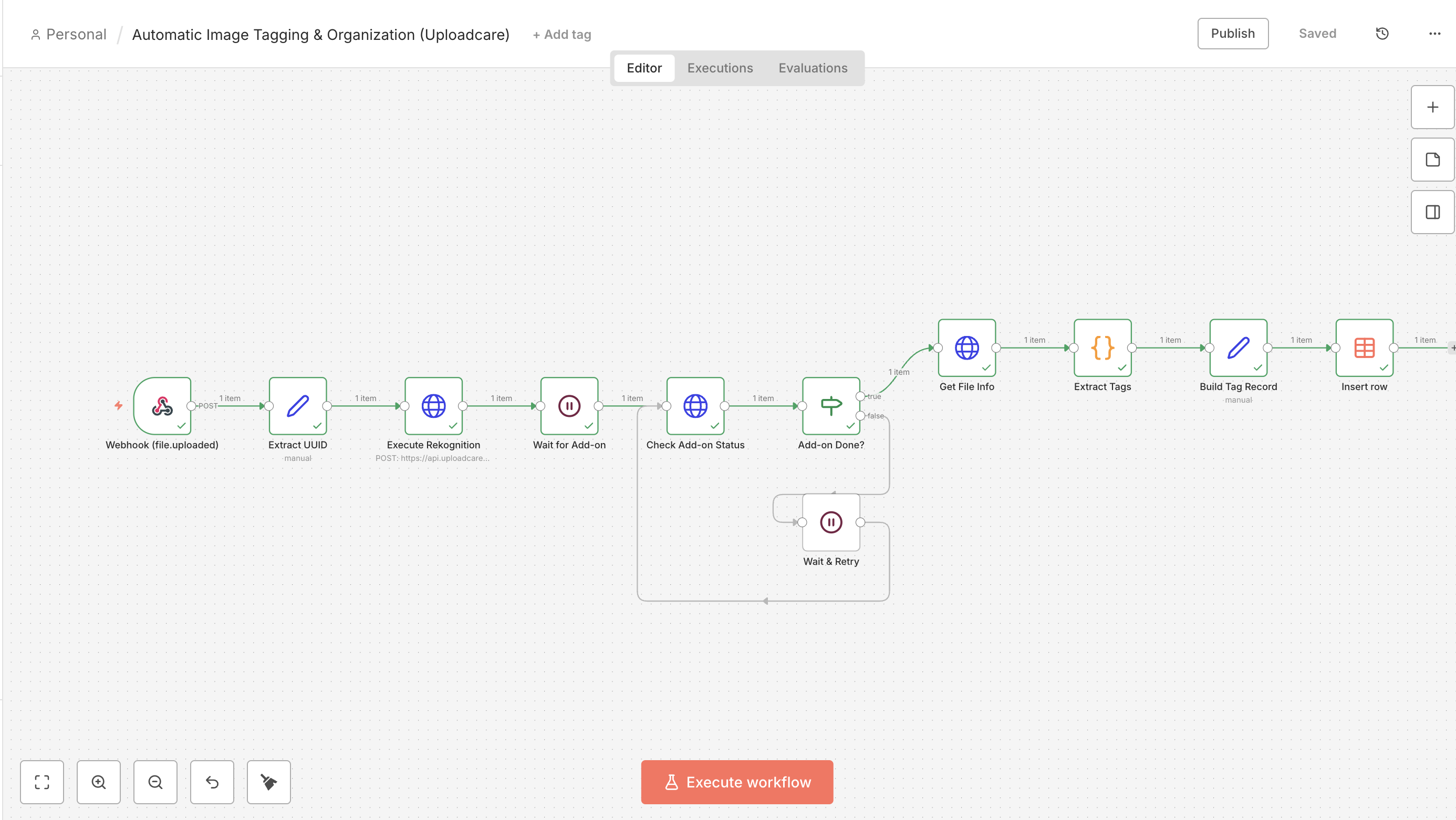Open the Wait & Retry node
1456x820 pixels.
point(831,522)
